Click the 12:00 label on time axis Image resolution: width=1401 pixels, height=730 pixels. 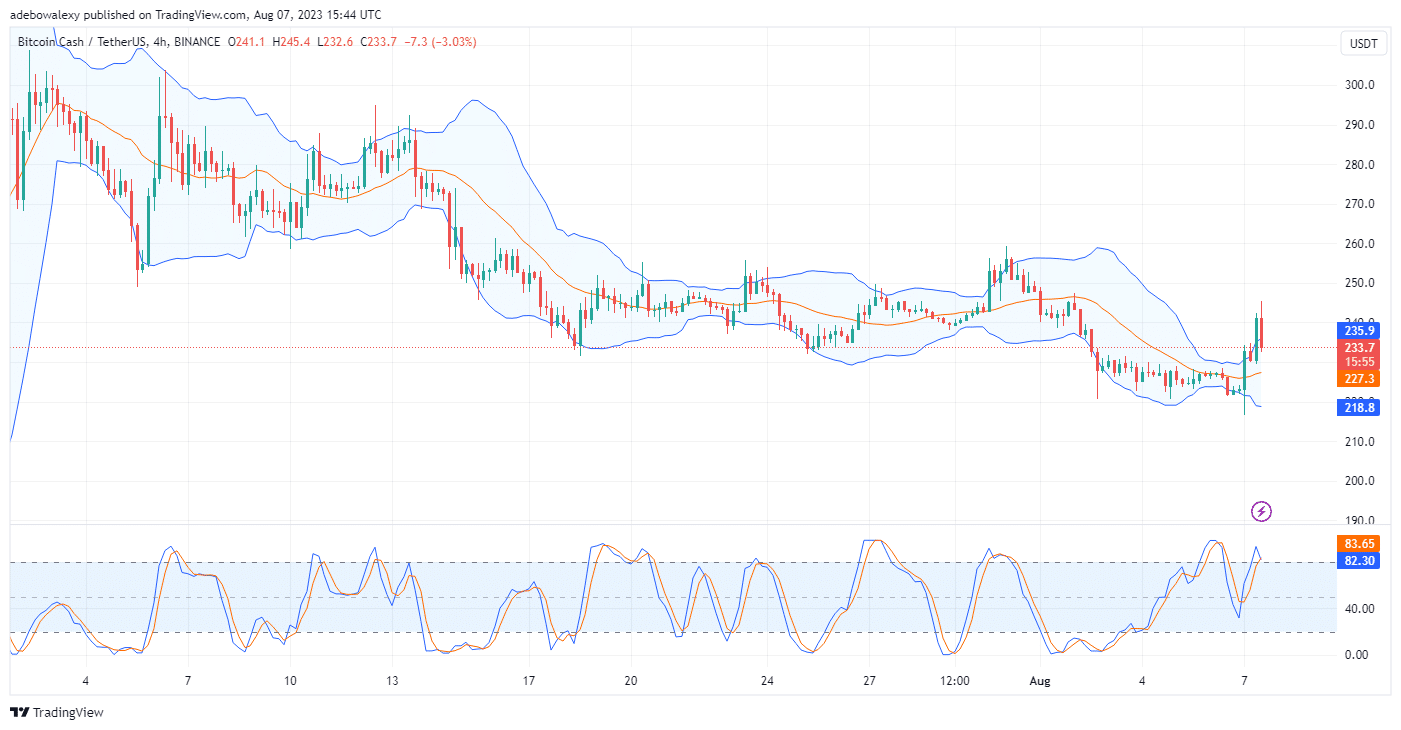pyautogui.click(x=955, y=680)
